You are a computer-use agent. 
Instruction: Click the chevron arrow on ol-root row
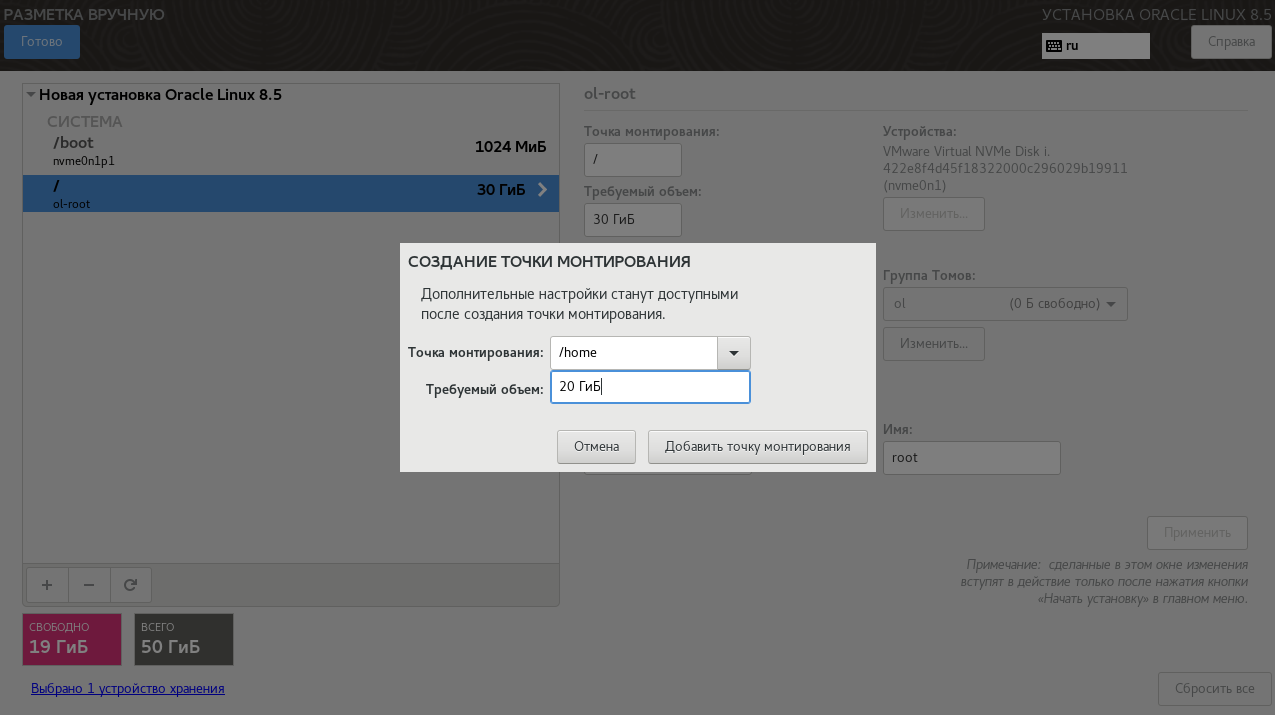point(542,189)
